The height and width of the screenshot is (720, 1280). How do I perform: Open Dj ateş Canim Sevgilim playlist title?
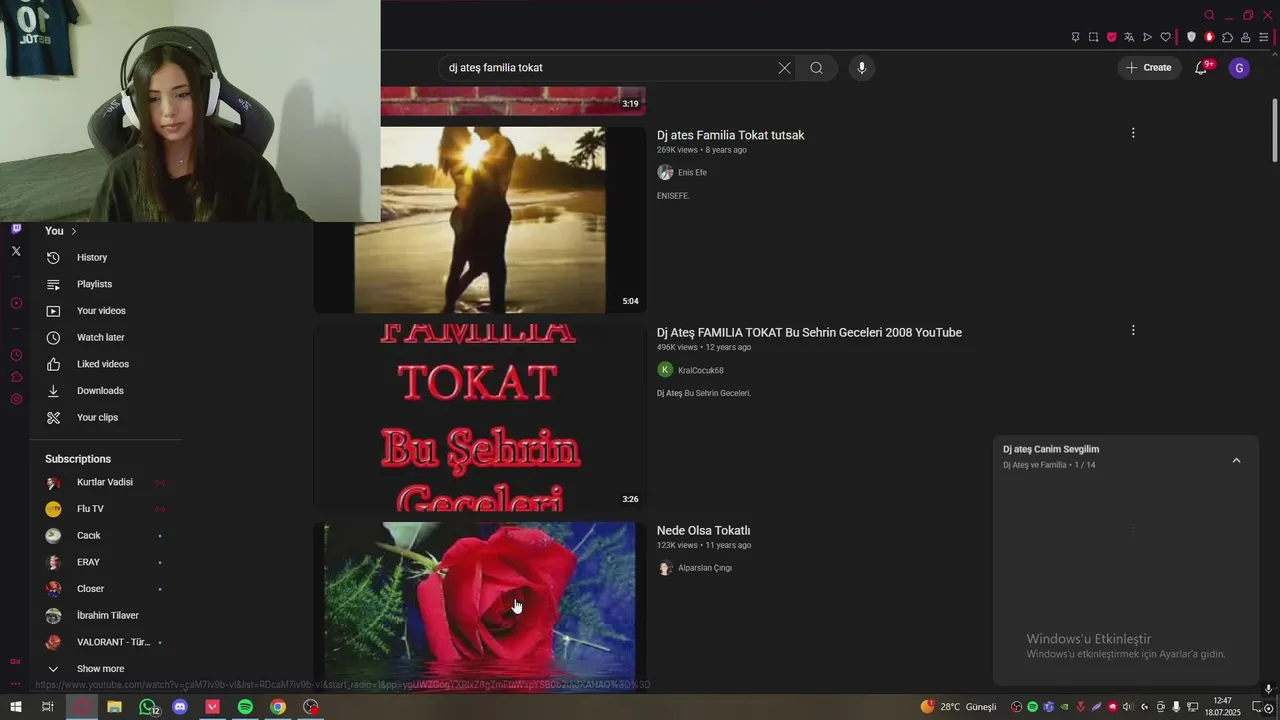point(1051,449)
